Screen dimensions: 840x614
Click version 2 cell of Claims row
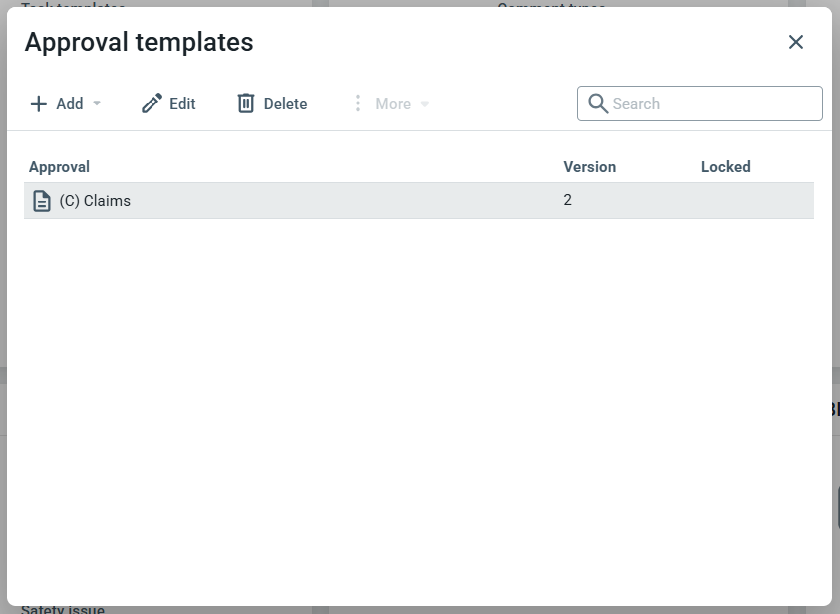click(568, 200)
